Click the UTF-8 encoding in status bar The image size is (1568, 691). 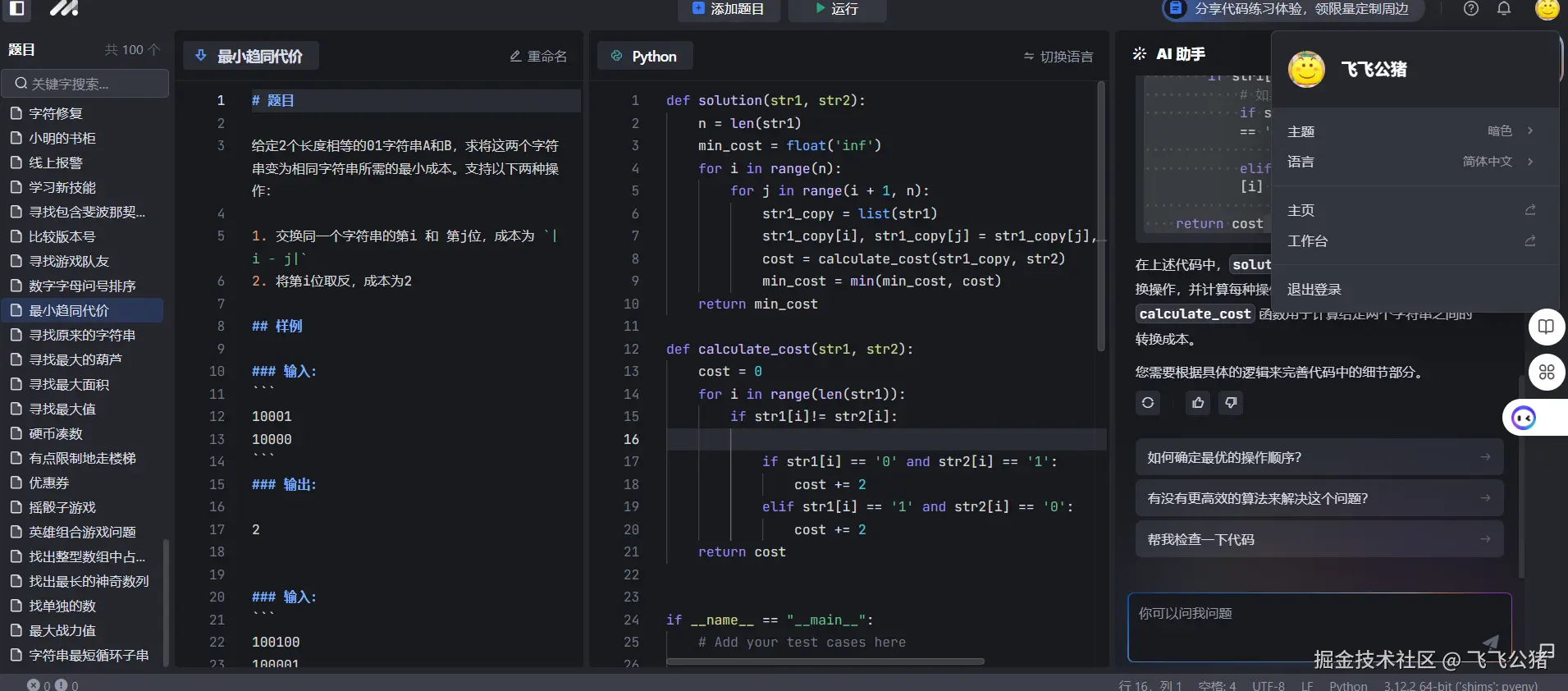[1269, 685]
